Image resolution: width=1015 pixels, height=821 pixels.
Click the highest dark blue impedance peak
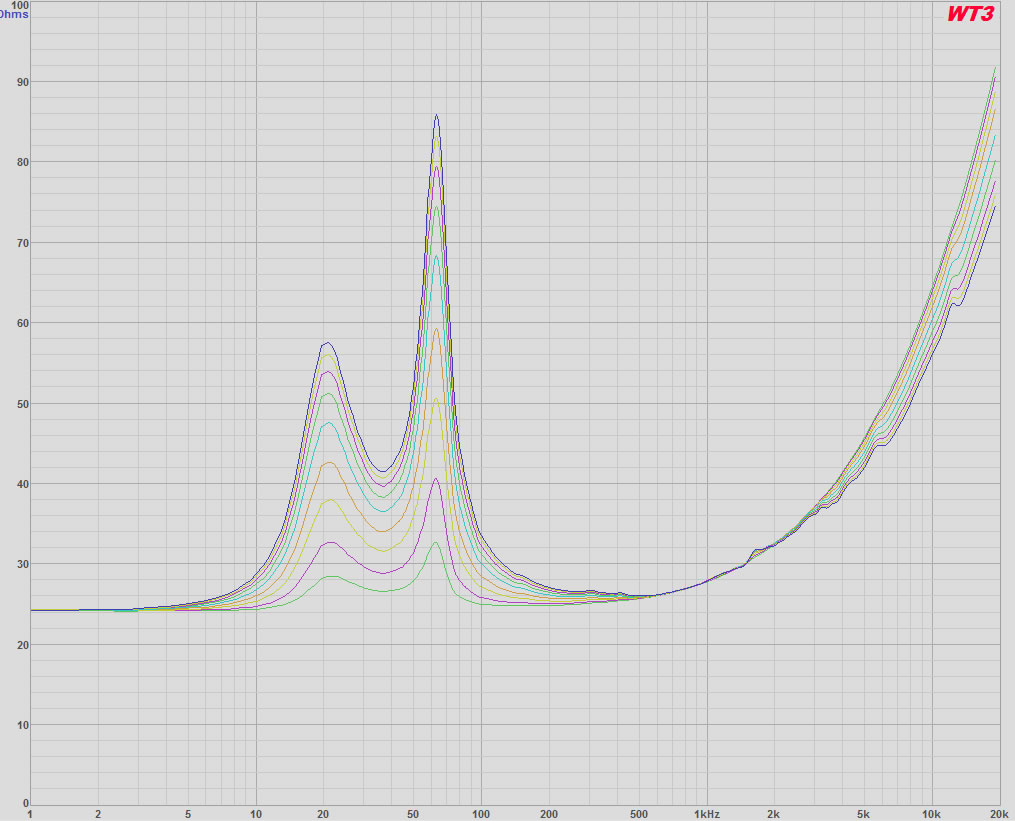click(437, 116)
